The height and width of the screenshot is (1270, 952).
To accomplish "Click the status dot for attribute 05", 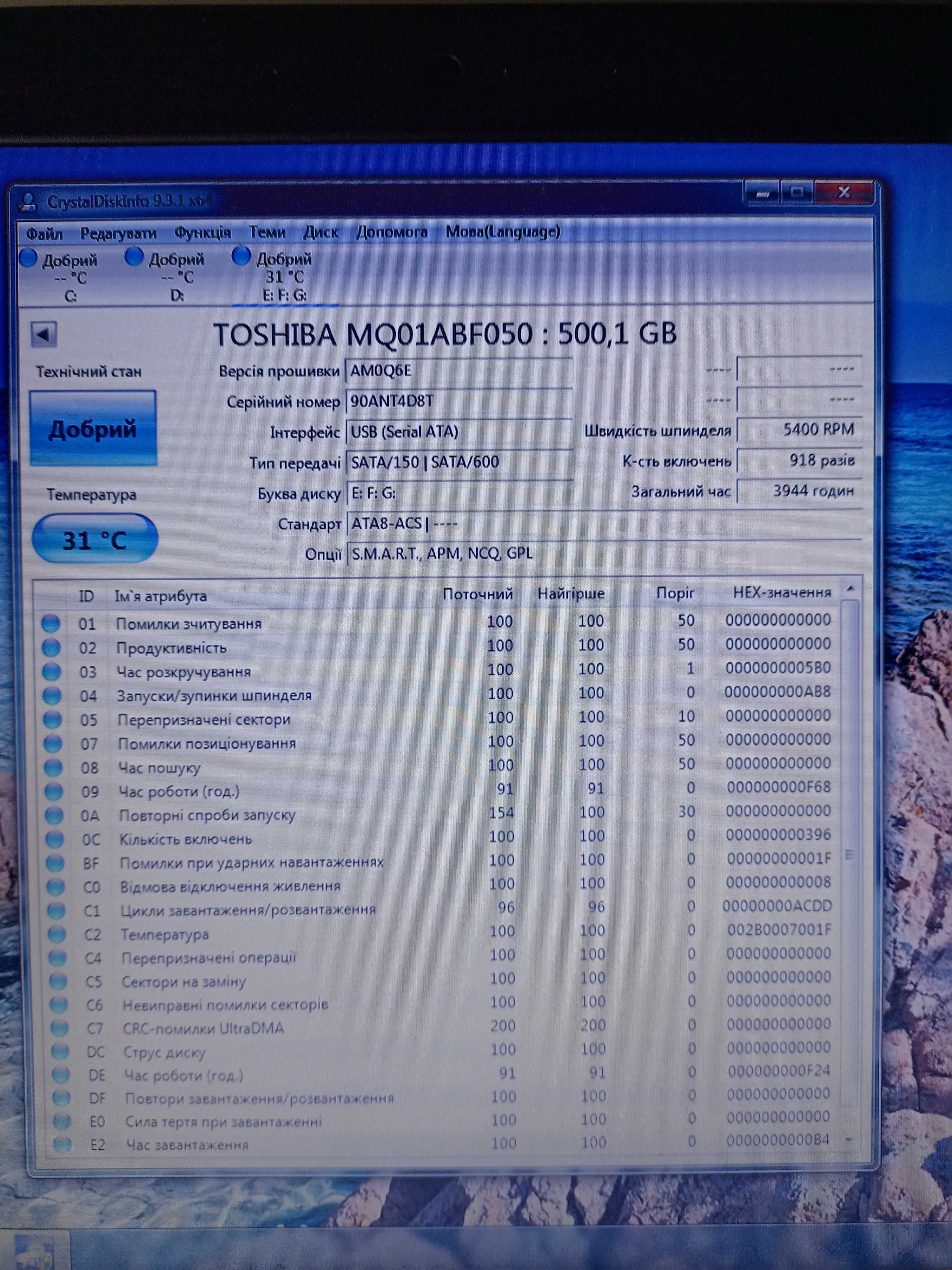I will pyautogui.click(x=52, y=720).
